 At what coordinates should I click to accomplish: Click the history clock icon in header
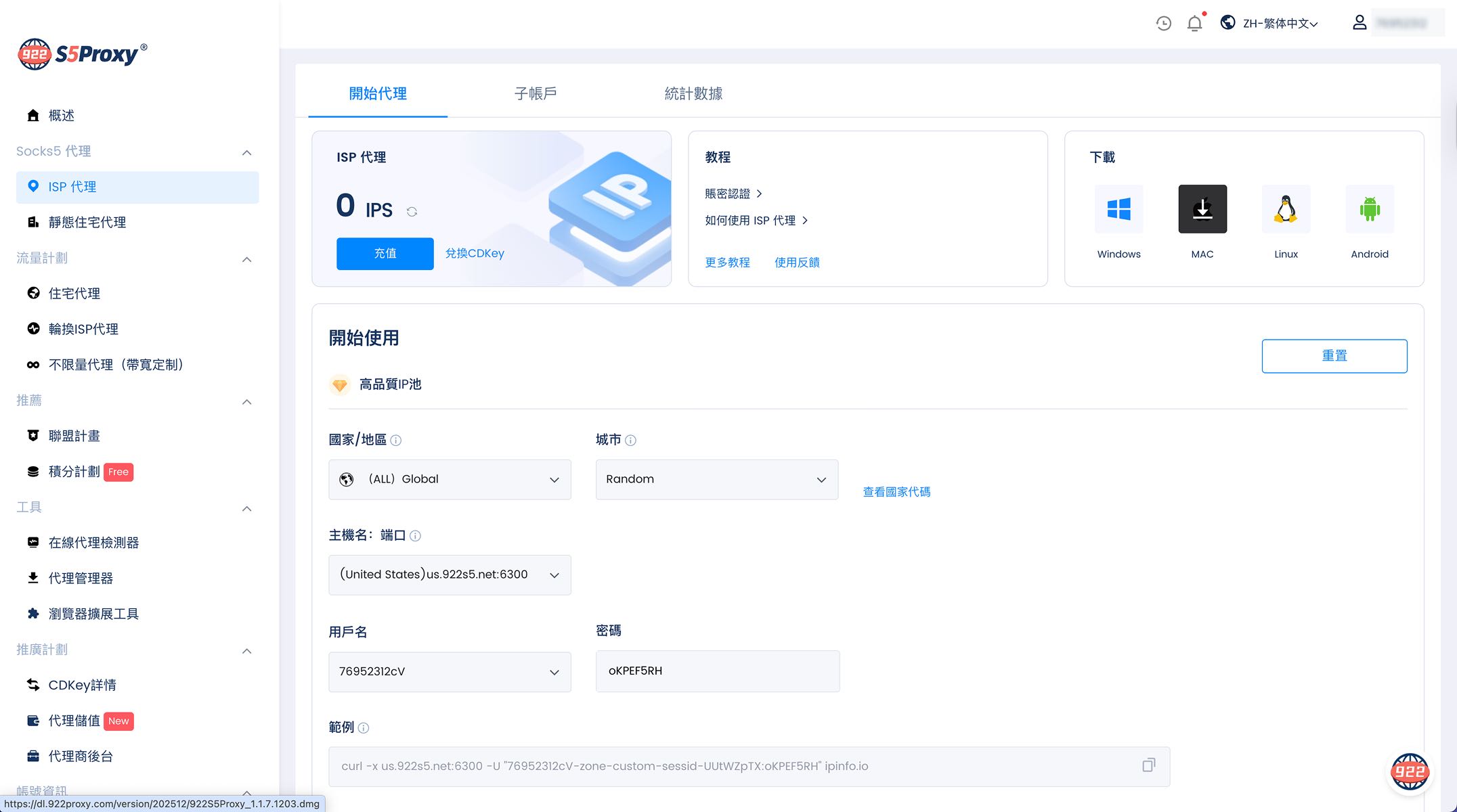(x=1163, y=24)
